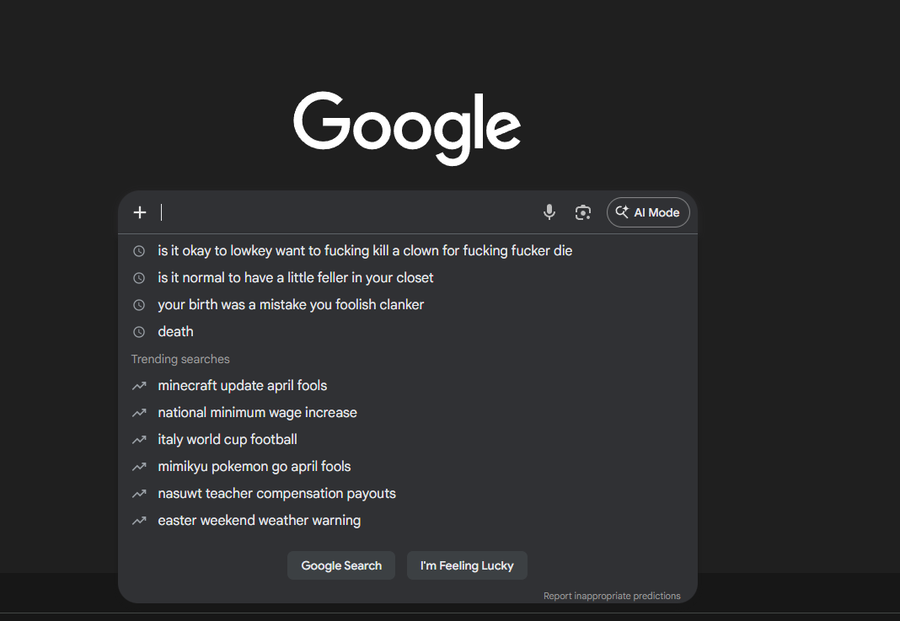Click clock icon beside 'death' suggestion
The width and height of the screenshot is (900, 621).
tap(139, 332)
